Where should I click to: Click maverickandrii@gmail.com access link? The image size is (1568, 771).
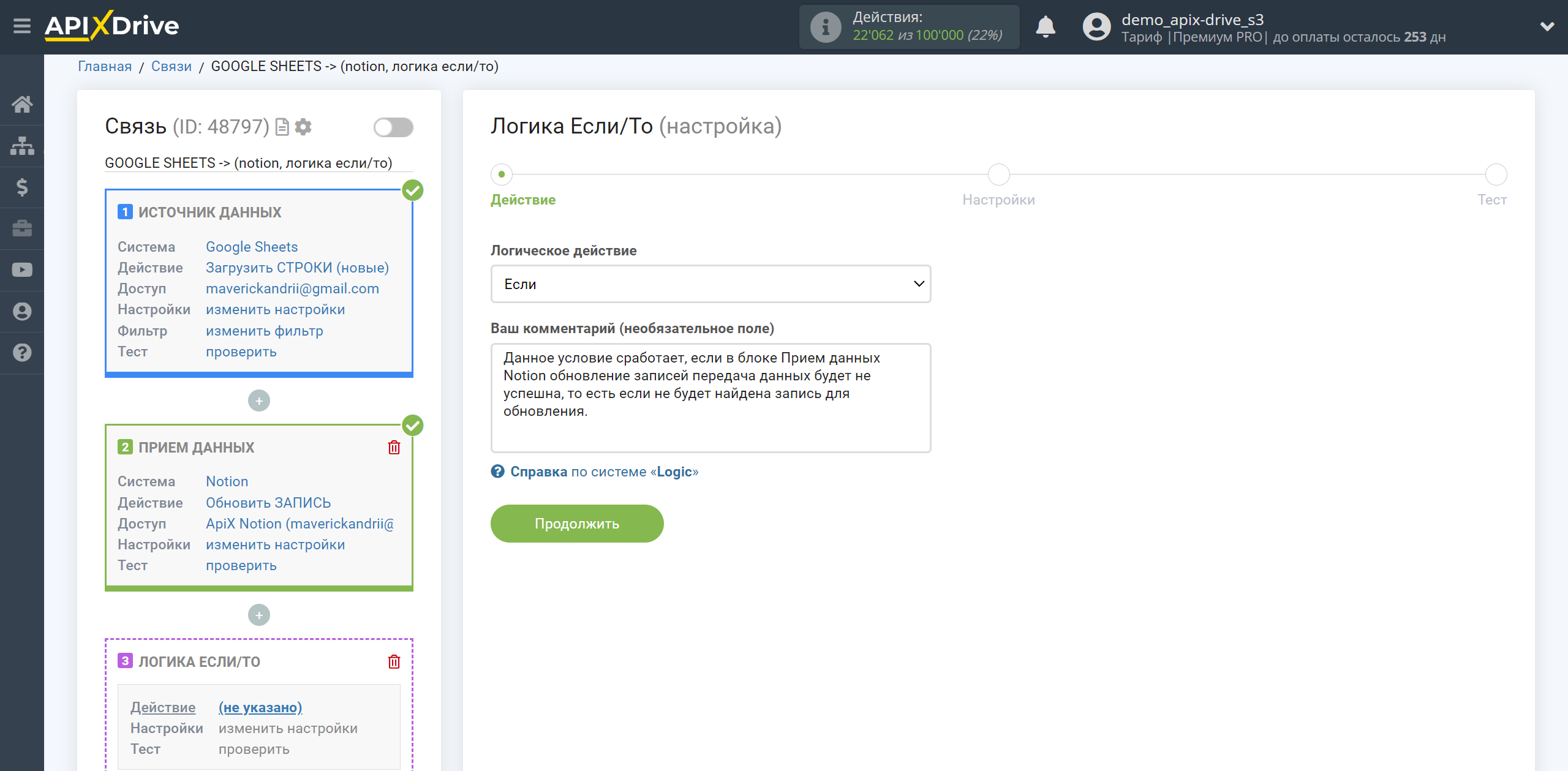tap(292, 288)
